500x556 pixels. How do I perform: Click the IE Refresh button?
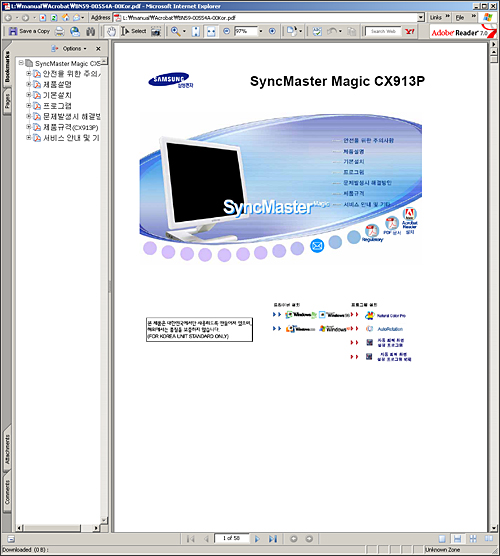[x=54, y=17]
